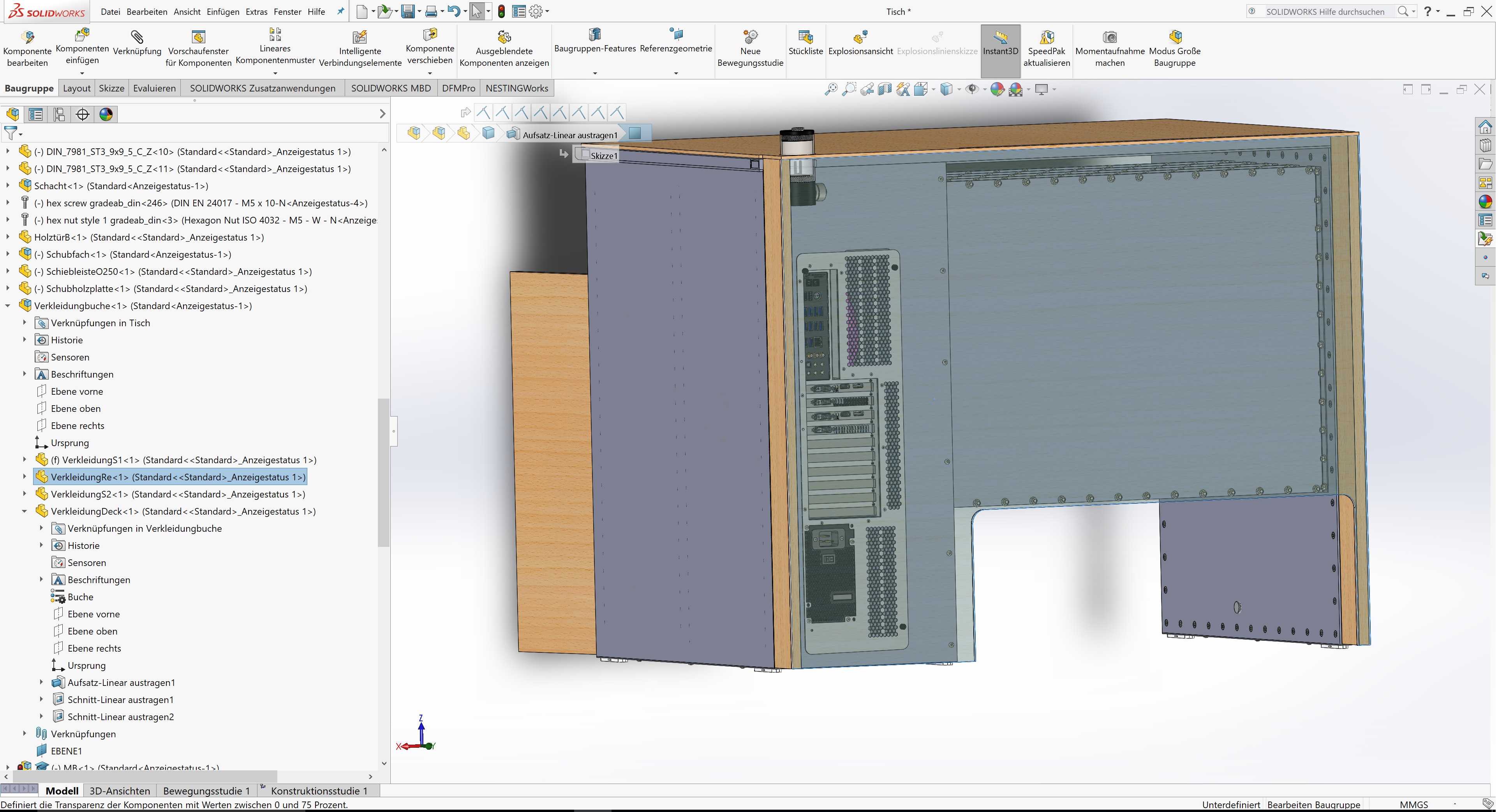Open the Edit Appearance color-ball icon
The width and height of the screenshot is (1498, 812).
point(997,89)
